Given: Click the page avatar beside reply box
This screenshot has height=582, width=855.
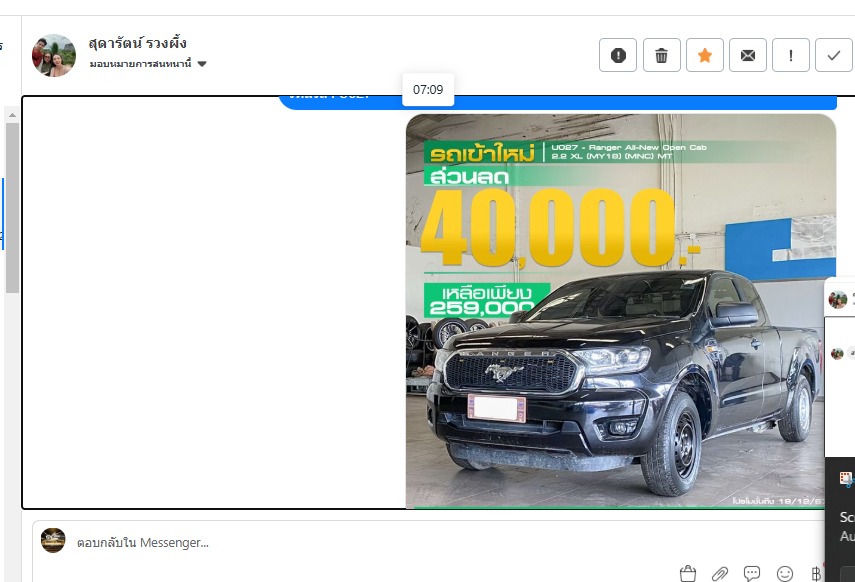Looking at the screenshot, I should (x=53, y=540).
